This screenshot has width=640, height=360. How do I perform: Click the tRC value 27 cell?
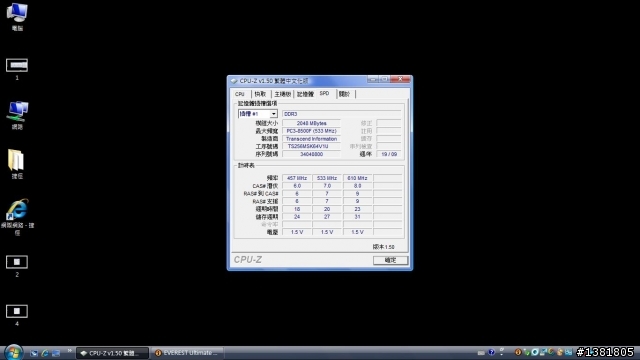(327, 217)
